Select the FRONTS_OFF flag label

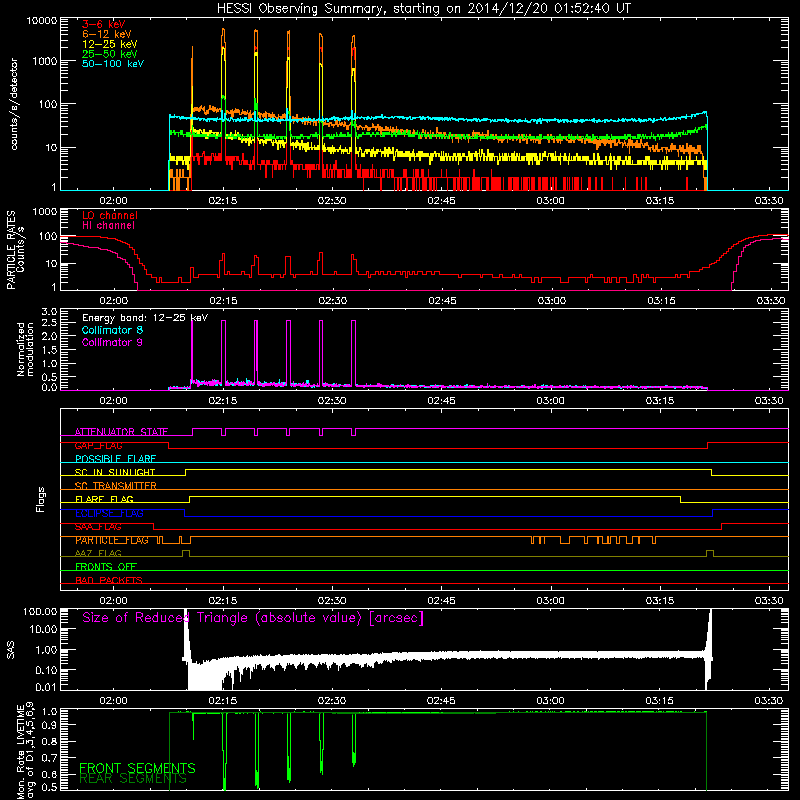106,567
